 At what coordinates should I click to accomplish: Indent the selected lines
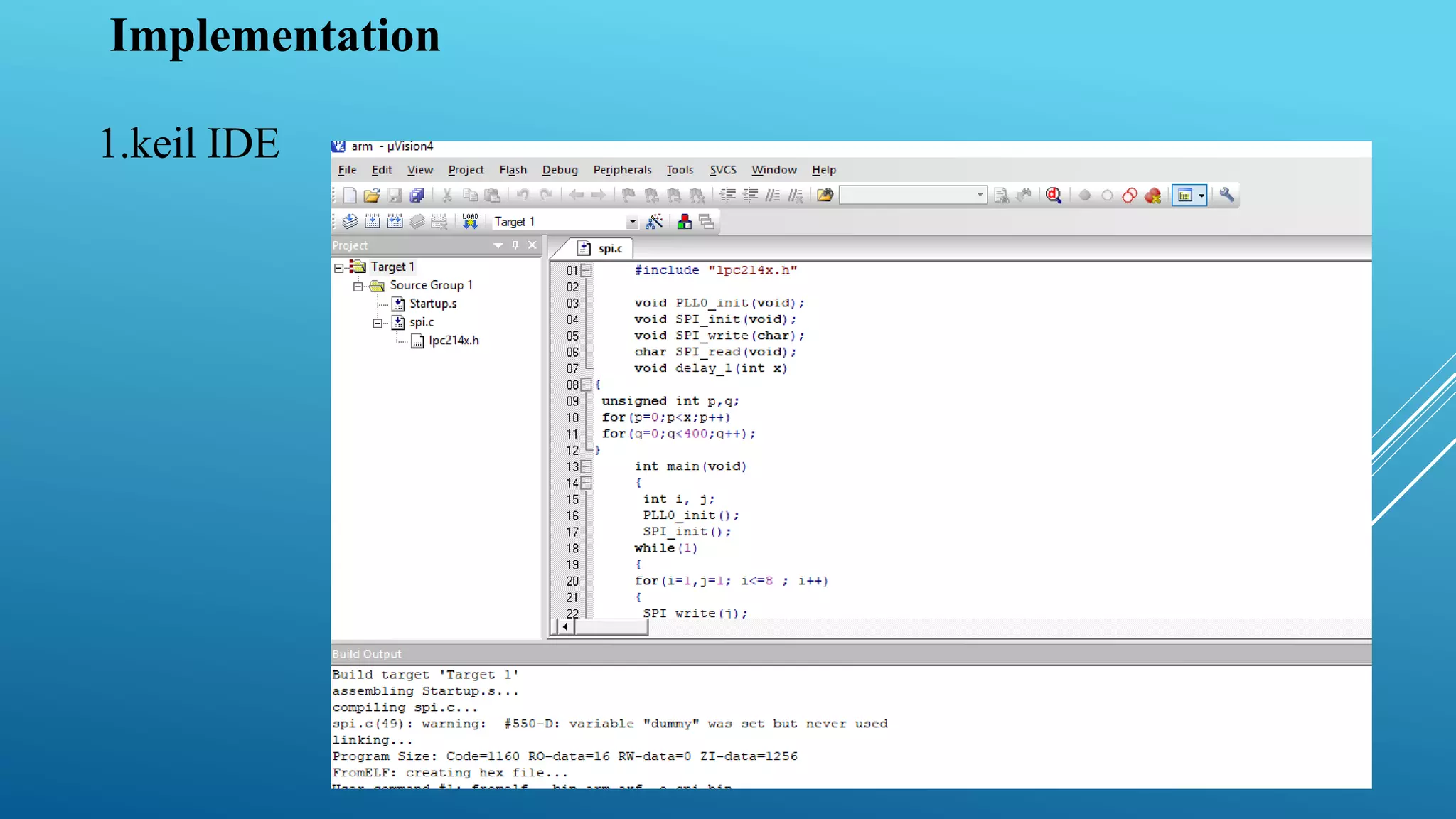[x=727, y=196]
